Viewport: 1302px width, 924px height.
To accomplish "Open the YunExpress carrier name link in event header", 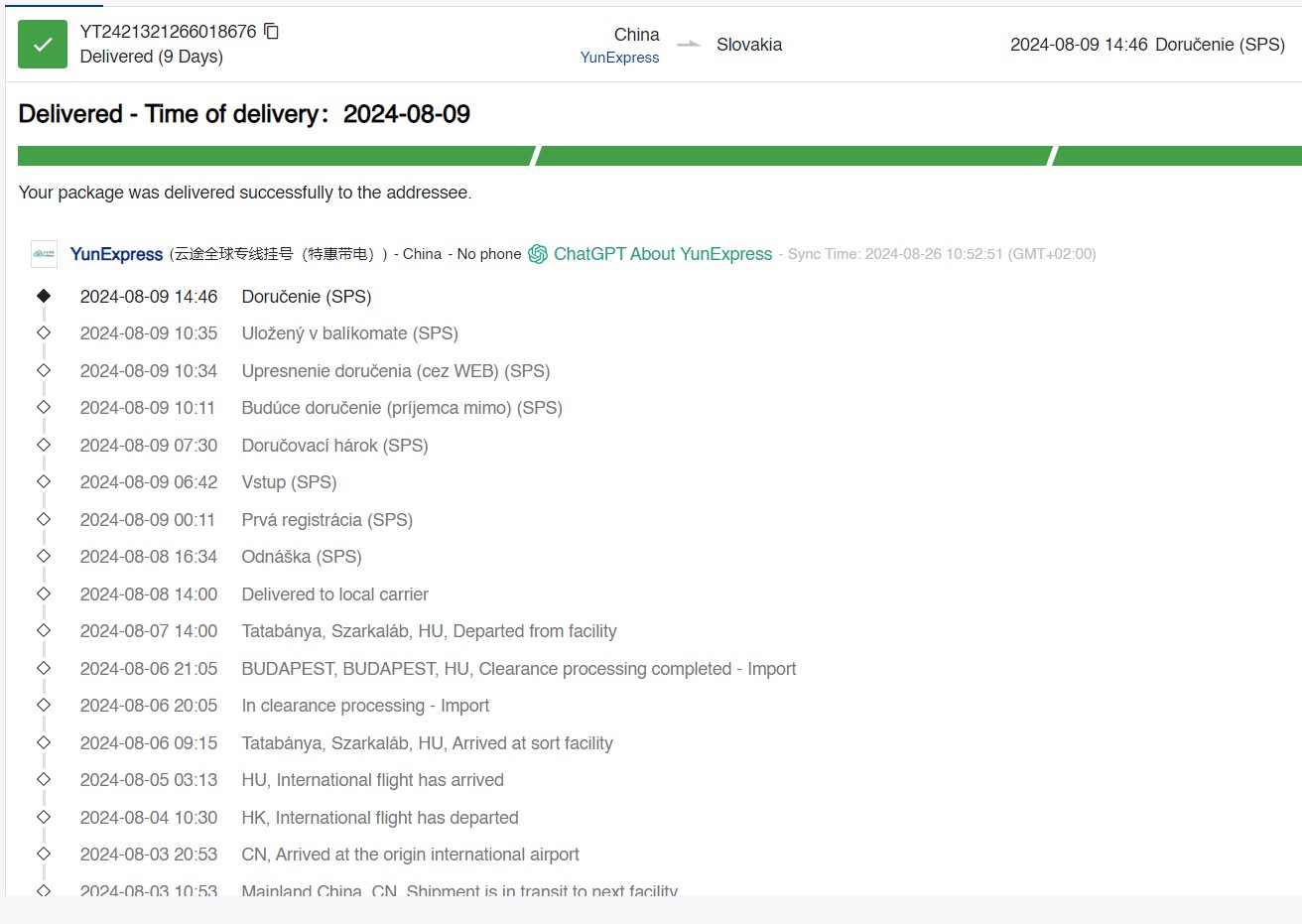I will [116, 254].
